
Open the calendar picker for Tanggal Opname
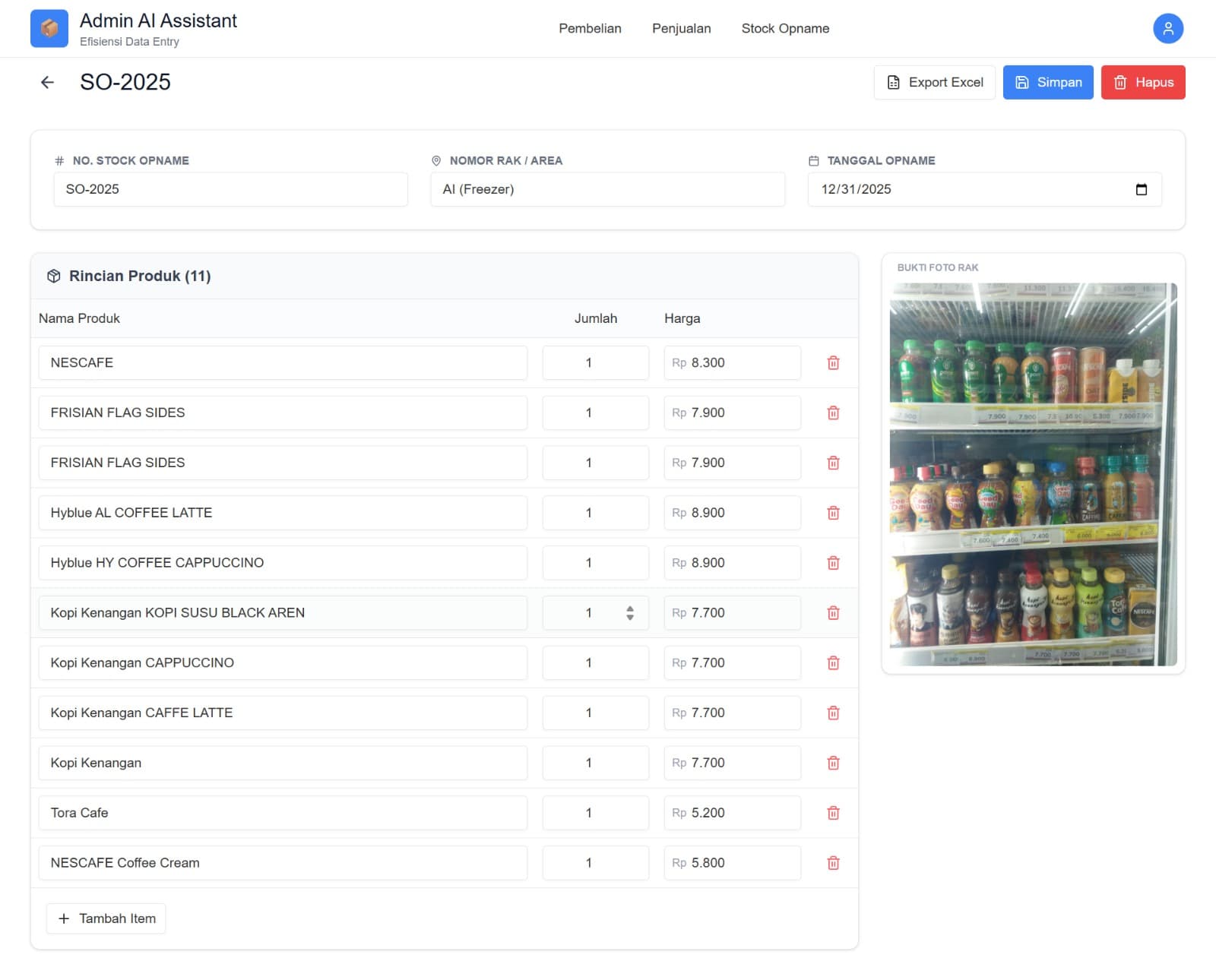1141,189
